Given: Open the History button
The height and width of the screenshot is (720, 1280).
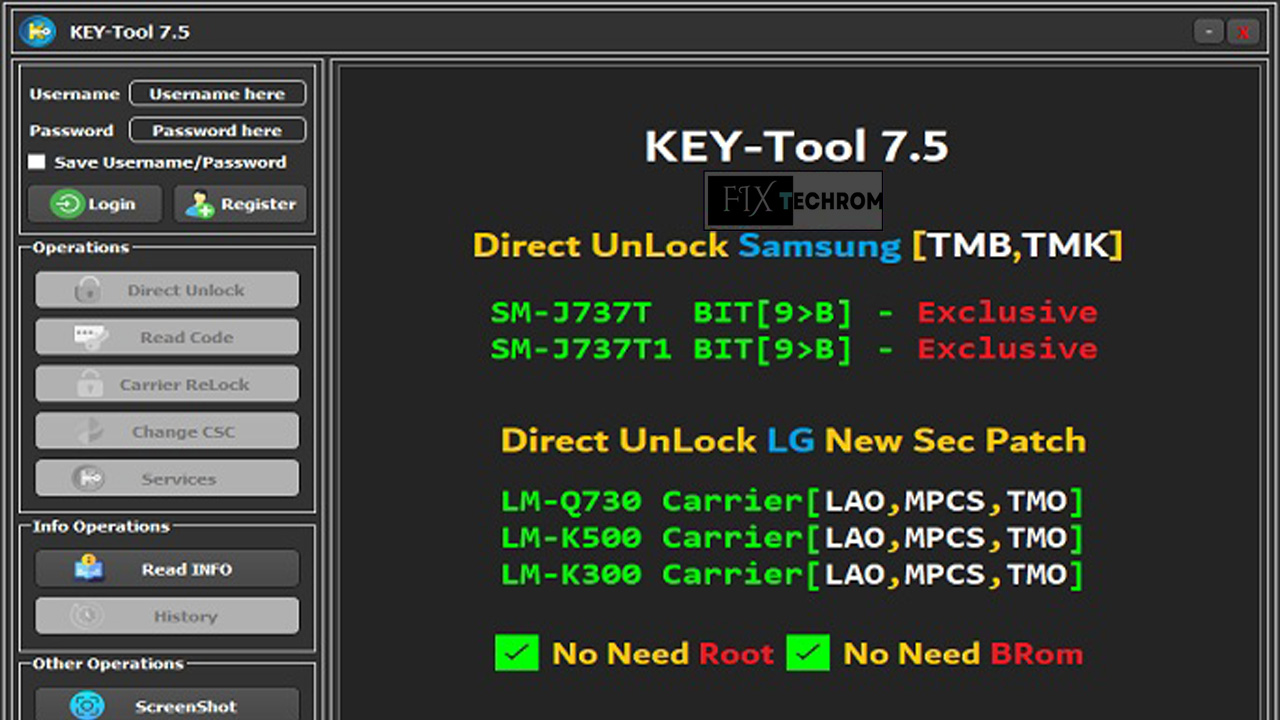Looking at the screenshot, I should [167, 616].
